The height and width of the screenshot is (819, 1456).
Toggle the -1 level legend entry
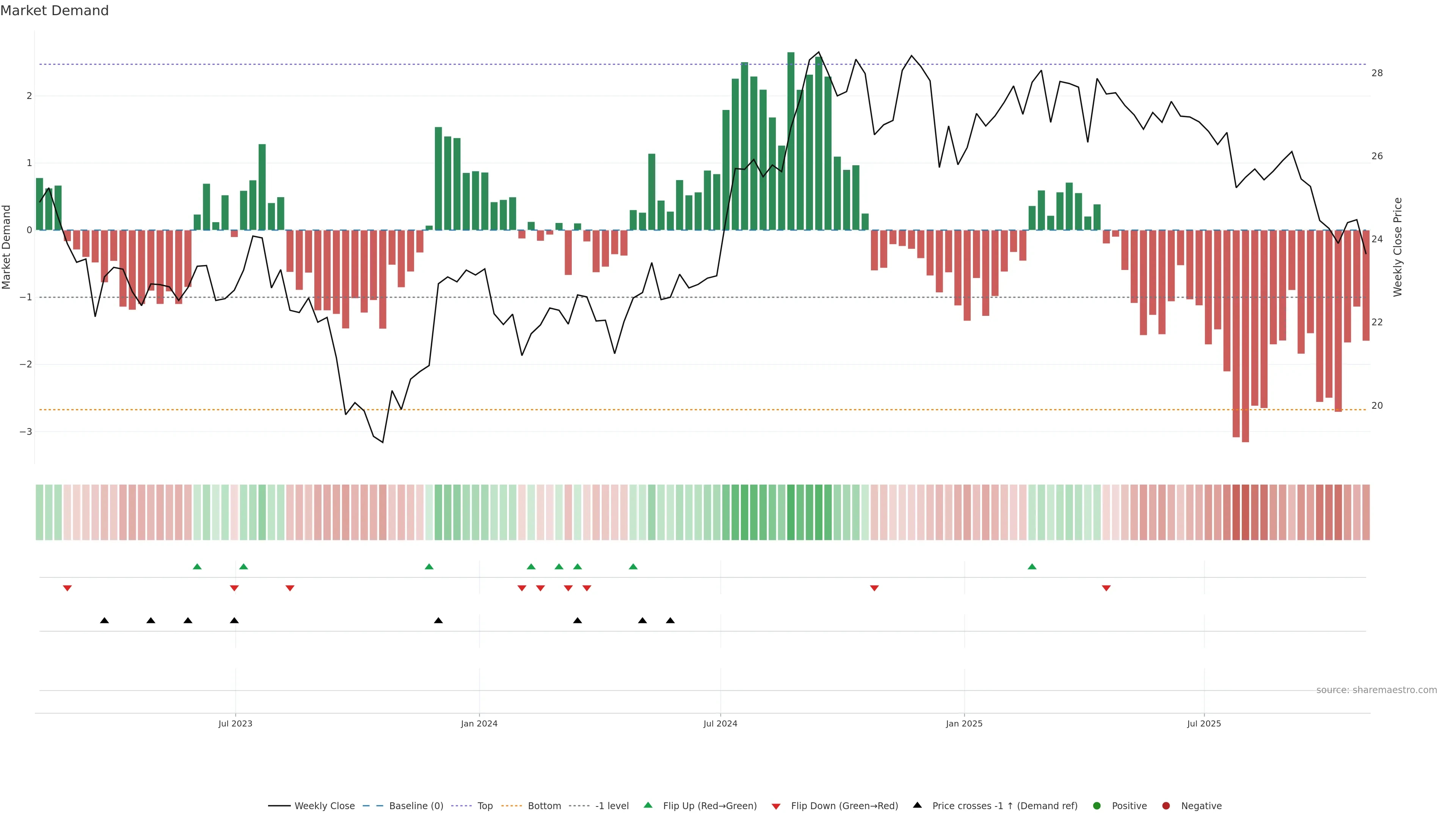click(x=612, y=805)
